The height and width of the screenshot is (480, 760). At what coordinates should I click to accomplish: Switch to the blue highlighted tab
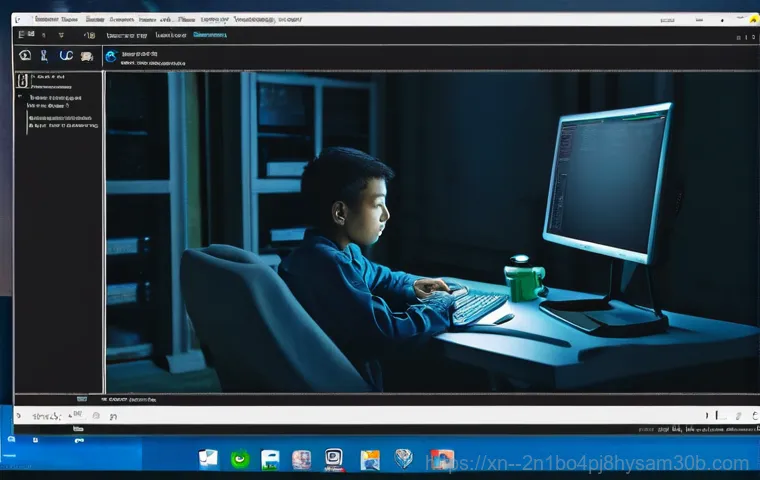209,35
